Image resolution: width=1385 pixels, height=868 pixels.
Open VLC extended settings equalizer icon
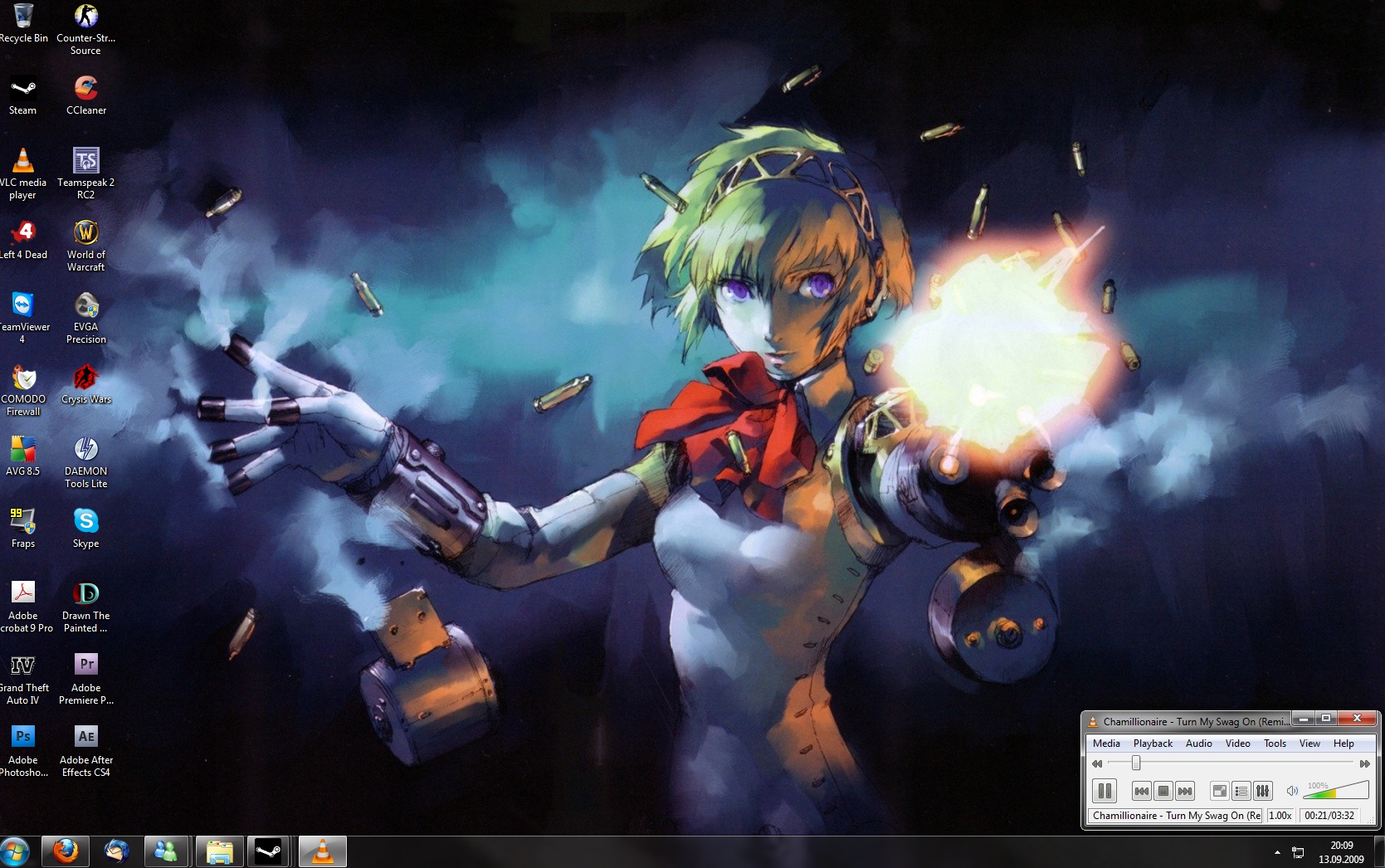click(1263, 791)
